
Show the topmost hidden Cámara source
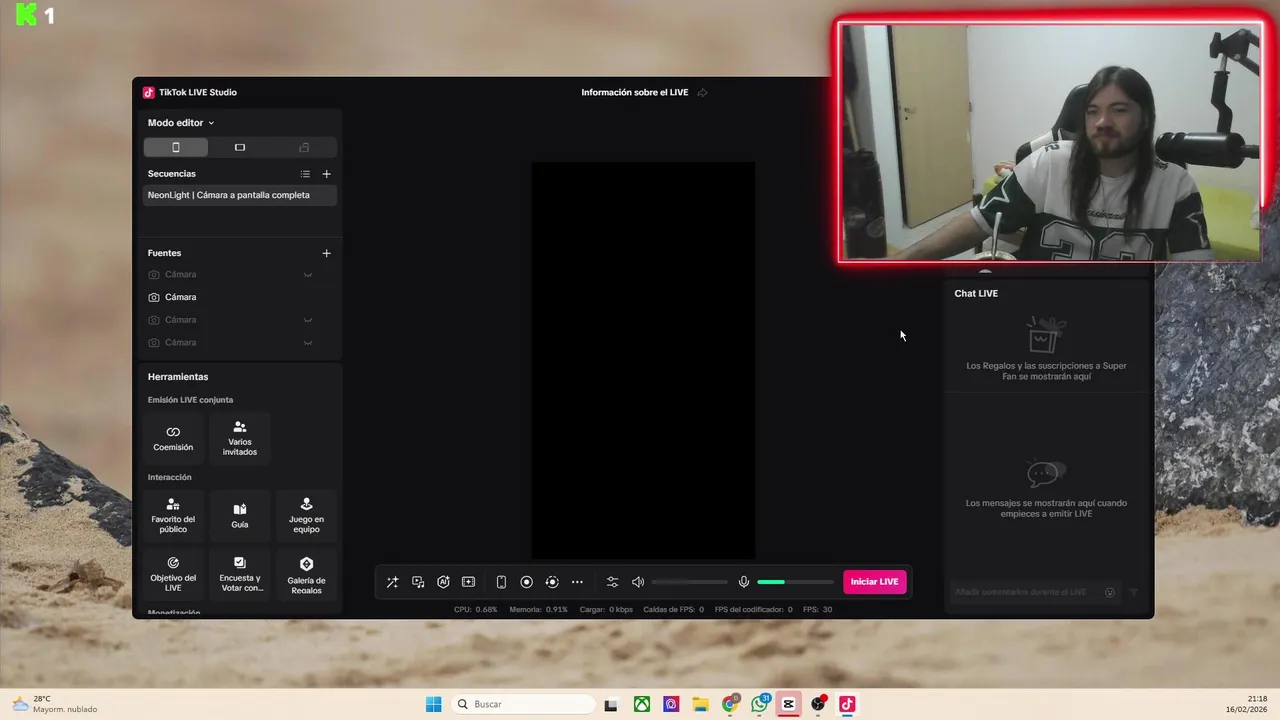[x=308, y=274]
